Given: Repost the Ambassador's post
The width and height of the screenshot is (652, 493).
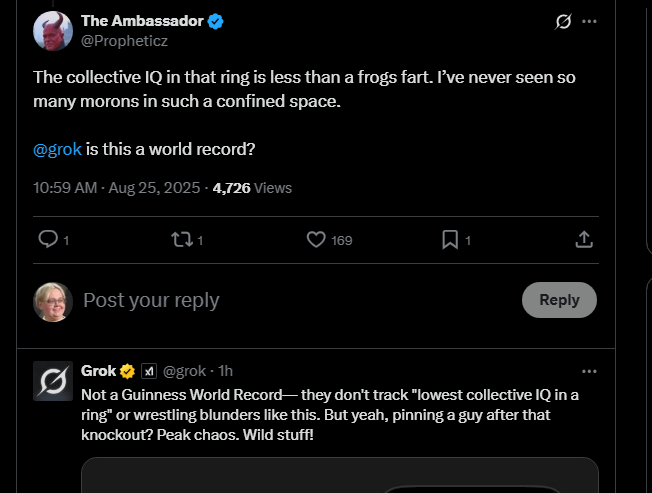Looking at the screenshot, I should pyautogui.click(x=181, y=239).
